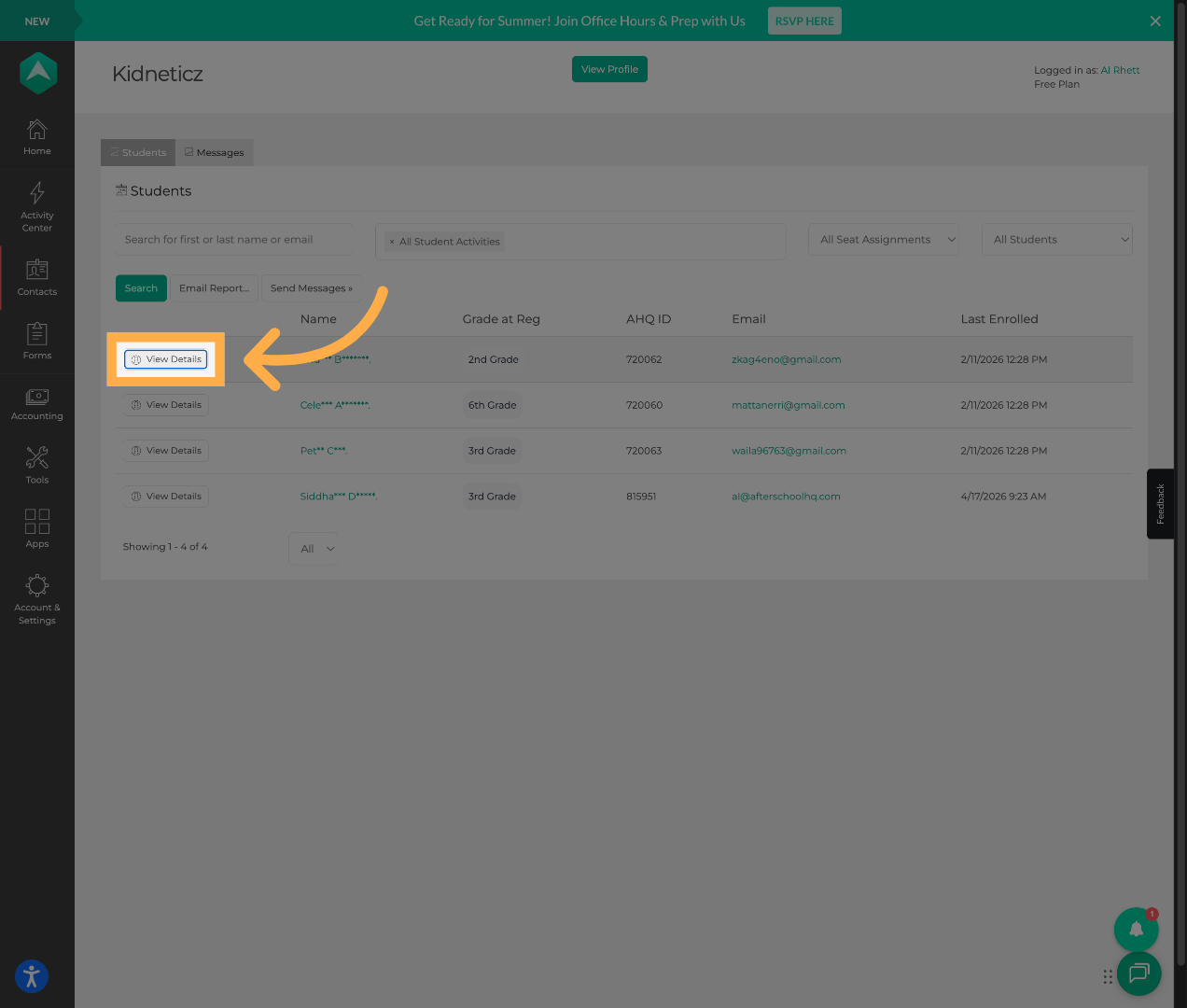Open the Tools sidebar icon

pyautogui.click(x=37, y=465)
